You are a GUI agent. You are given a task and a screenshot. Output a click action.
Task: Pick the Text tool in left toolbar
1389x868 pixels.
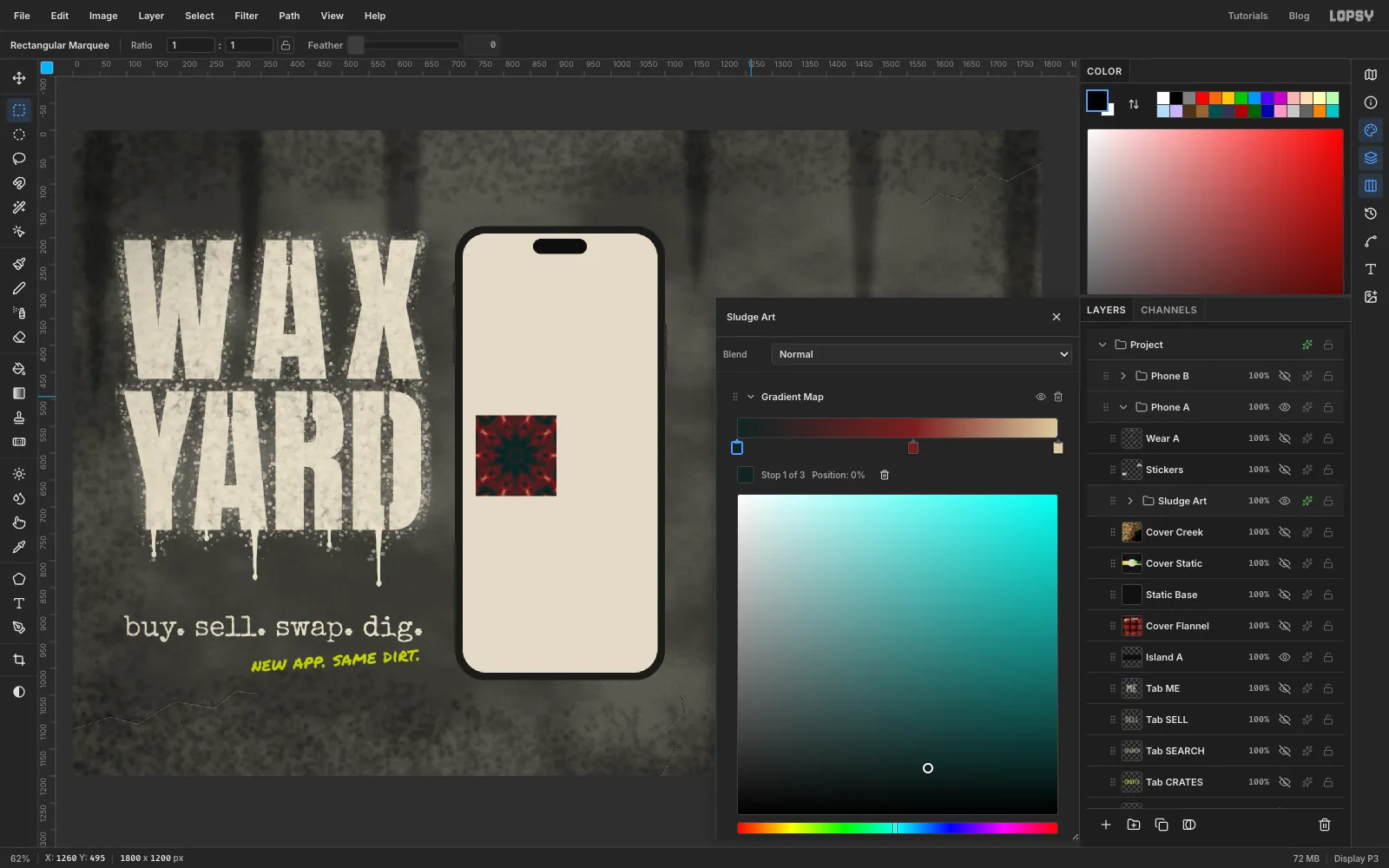pyautogui.click(x=19, y=603)
